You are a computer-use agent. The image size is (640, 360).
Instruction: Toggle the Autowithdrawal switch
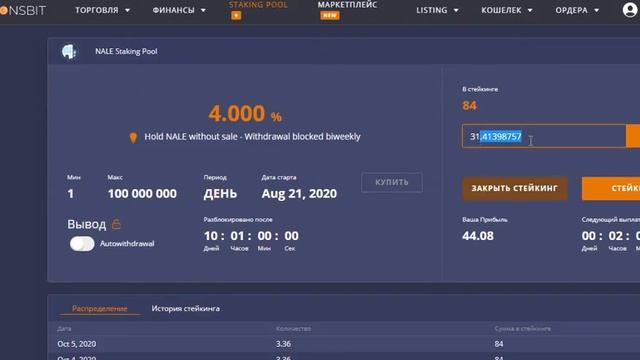[x=82, y=244]
